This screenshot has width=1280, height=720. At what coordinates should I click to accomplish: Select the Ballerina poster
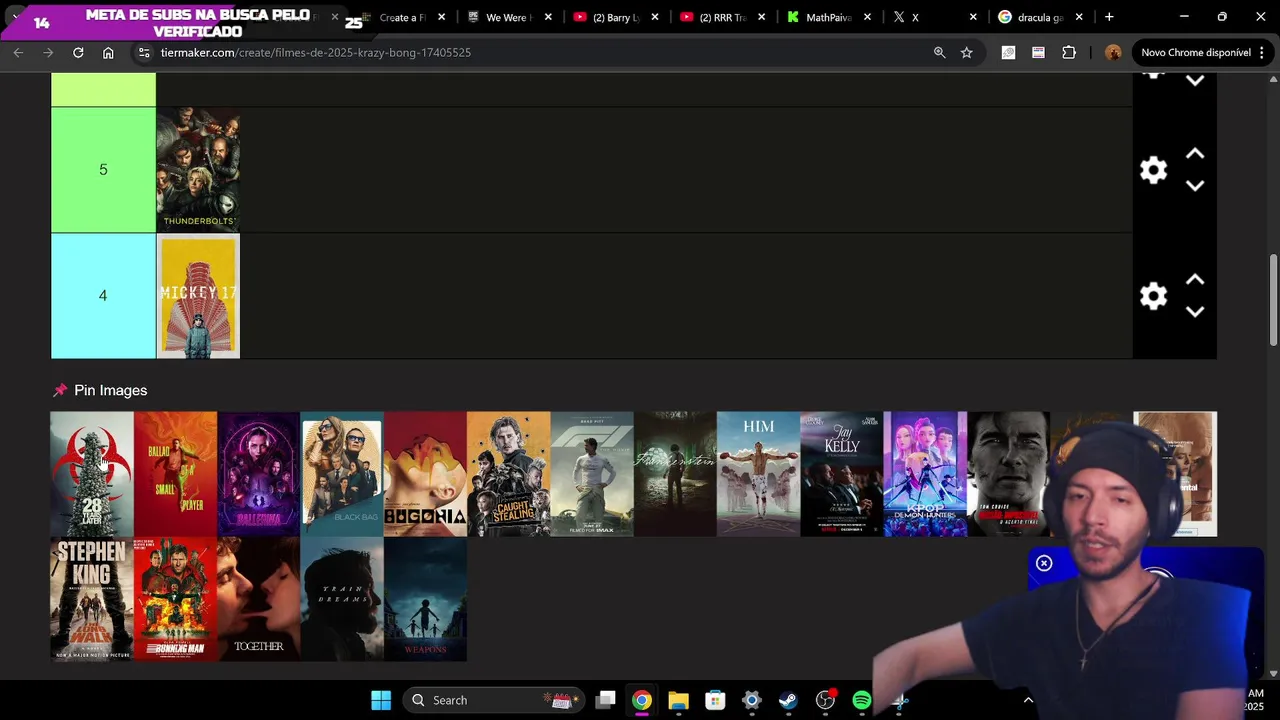pos(258,474)
